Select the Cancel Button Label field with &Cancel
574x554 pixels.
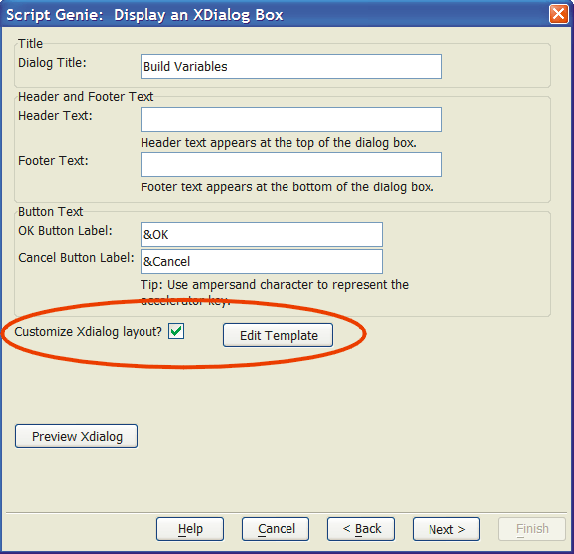(x=262, y=261)
